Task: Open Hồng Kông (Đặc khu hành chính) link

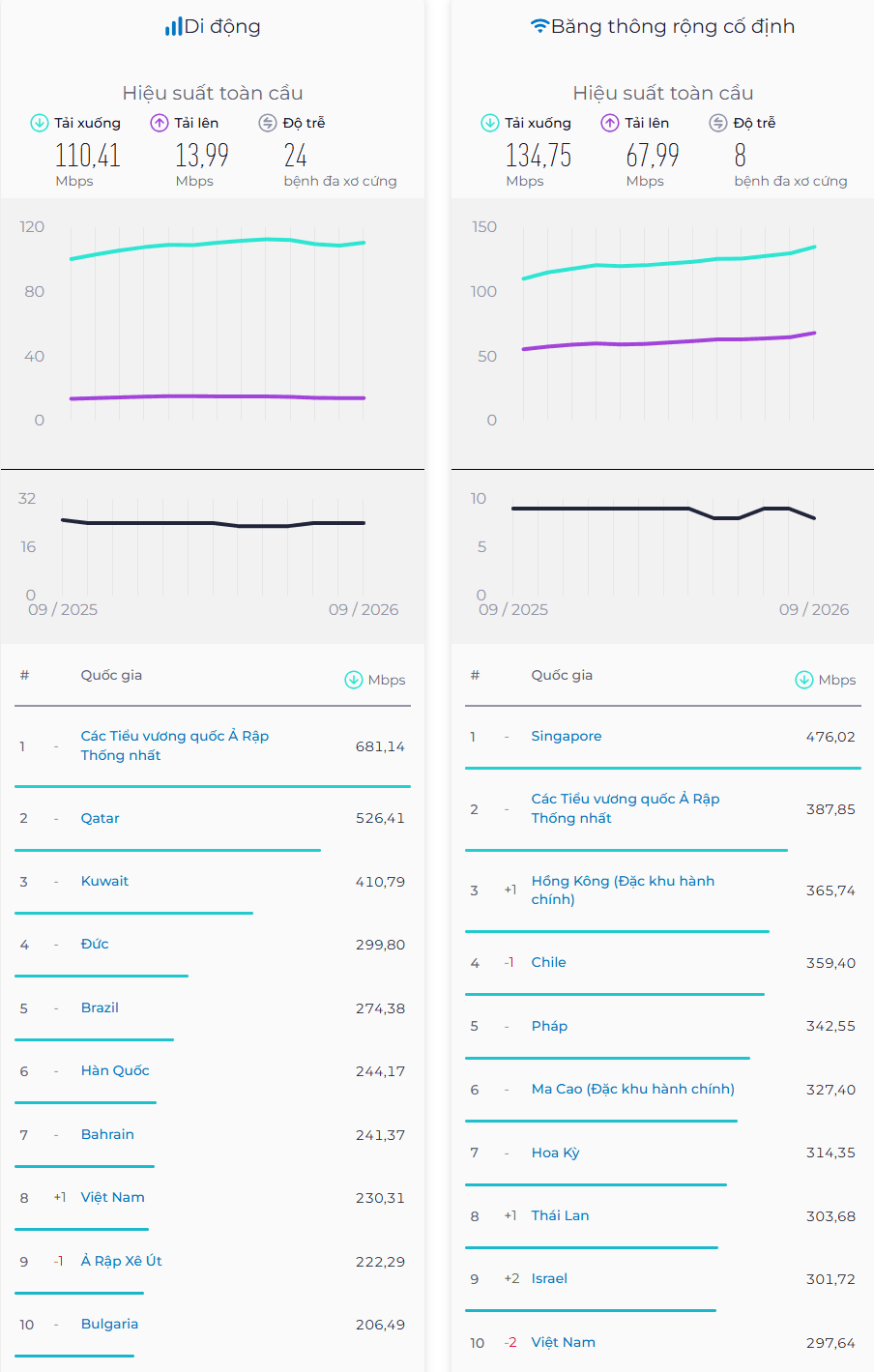Action: [624, 890]
